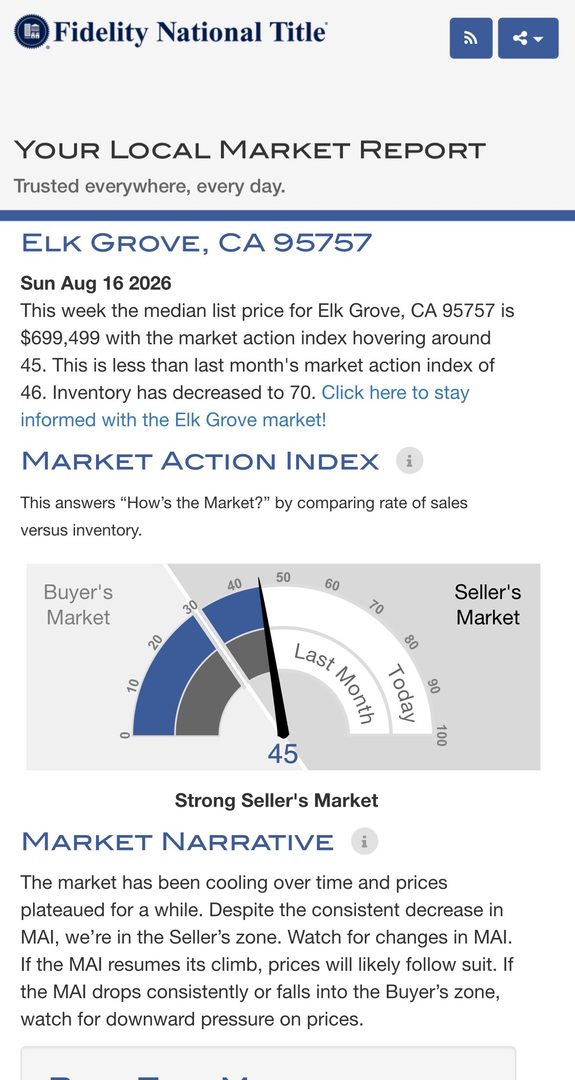The height and width of the screenshot is (1080, 575).
Task: Click Your Local Market Report title
Action: [250, 149]
